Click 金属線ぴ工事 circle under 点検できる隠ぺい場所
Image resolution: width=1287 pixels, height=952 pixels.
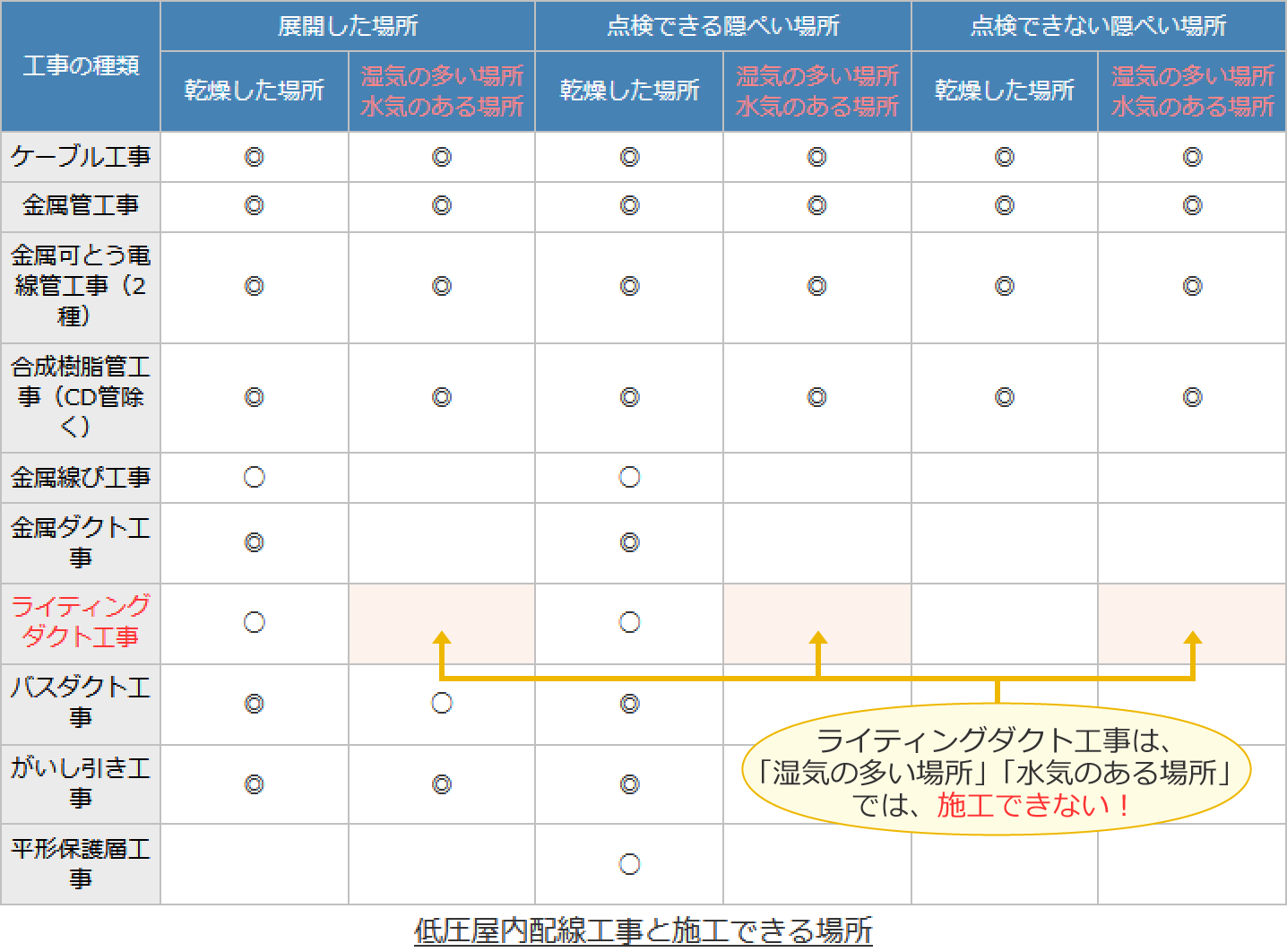point(629,477)
